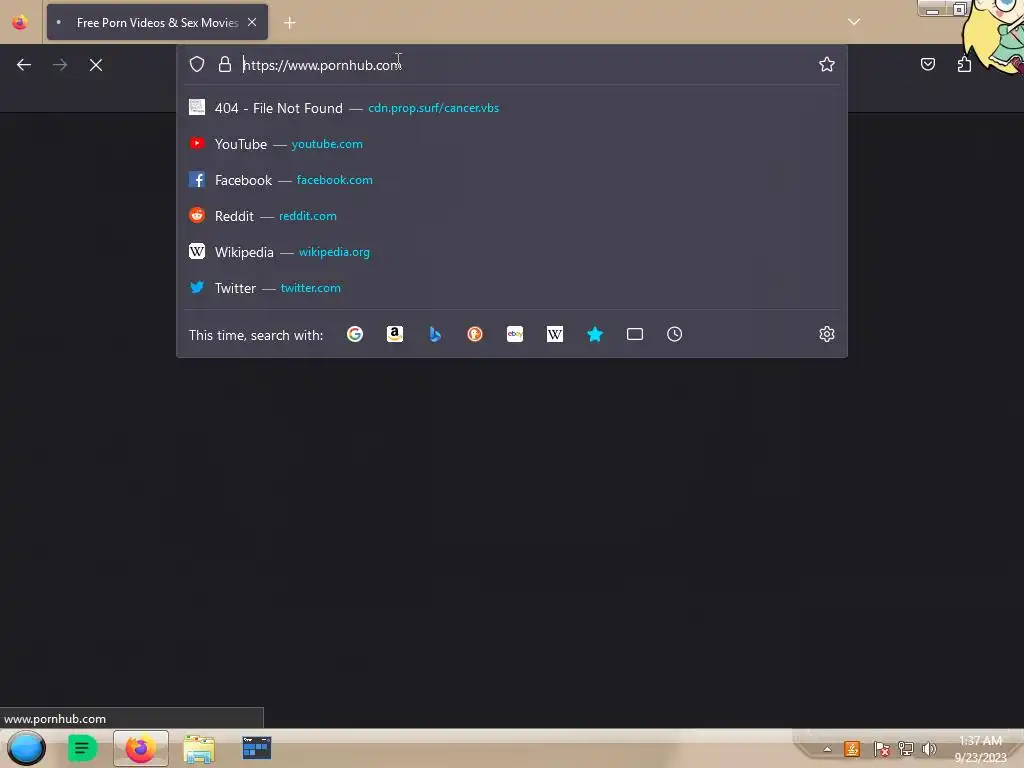The width and height of the screenshot is (1024, 768).
Task: Open Action Center flag icon
Action: click(x=881, y=749)
